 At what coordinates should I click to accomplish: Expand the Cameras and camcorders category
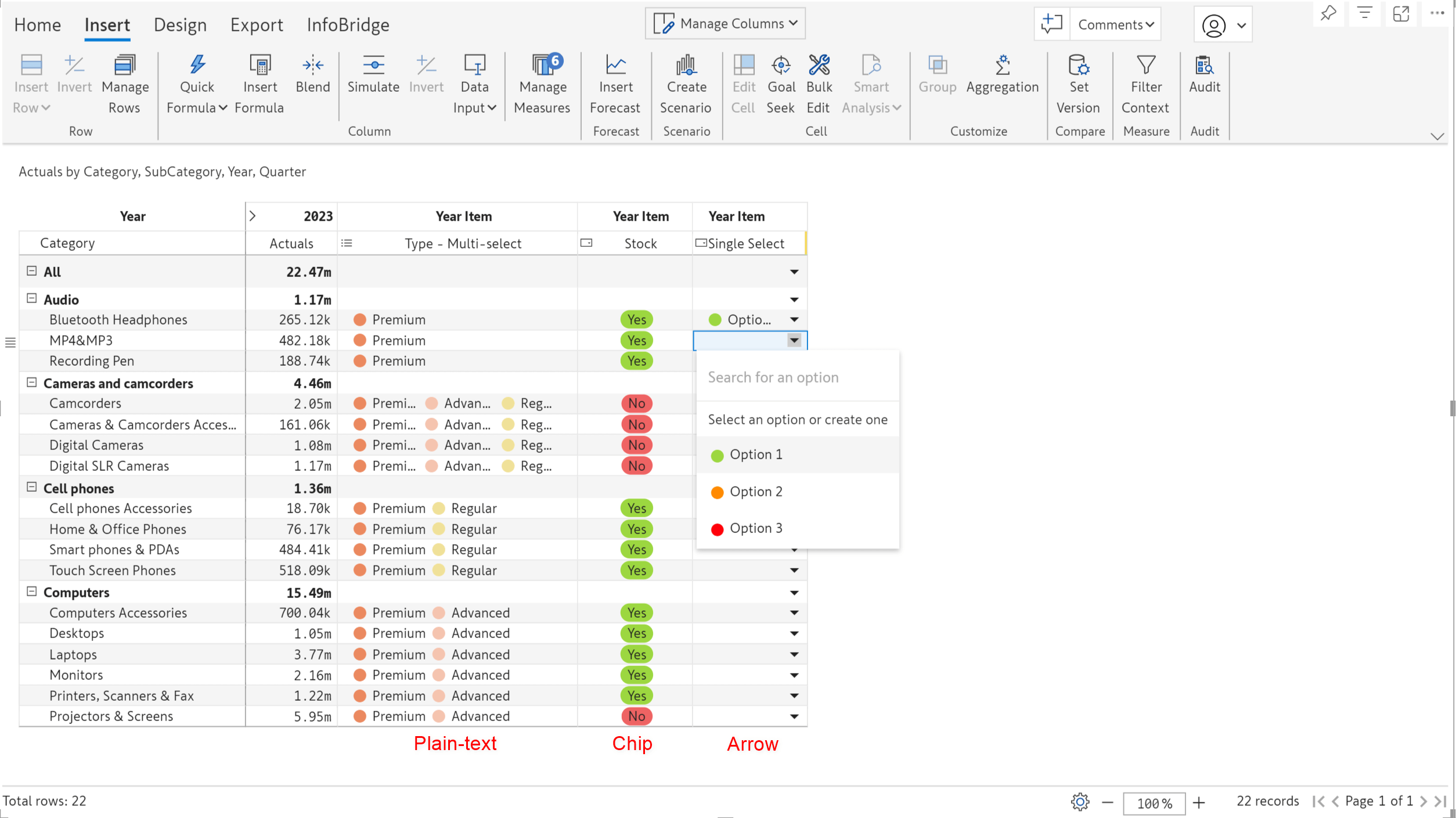(30, 382)
